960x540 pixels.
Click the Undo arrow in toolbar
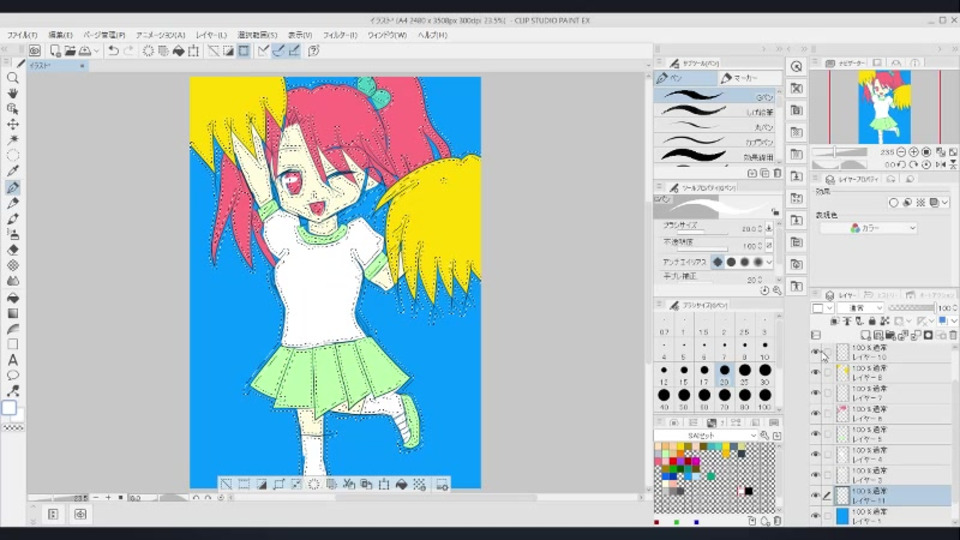[x=113, y=51]
